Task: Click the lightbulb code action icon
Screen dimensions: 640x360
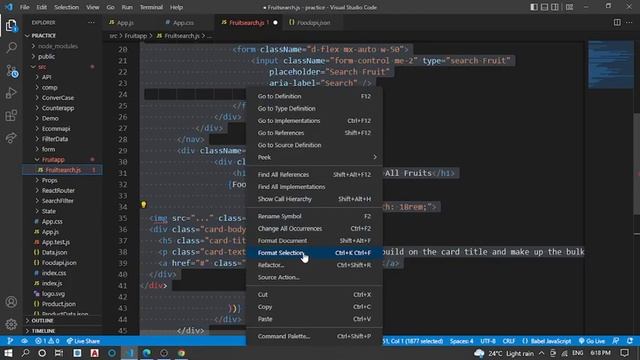Action: click(x=144, y=204)
